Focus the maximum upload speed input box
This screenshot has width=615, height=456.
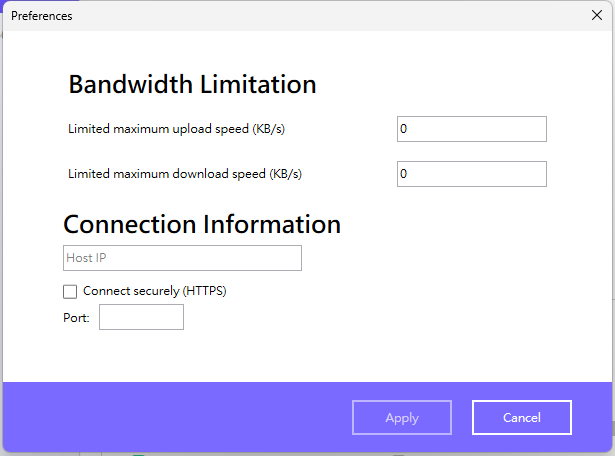click(471, 129)
